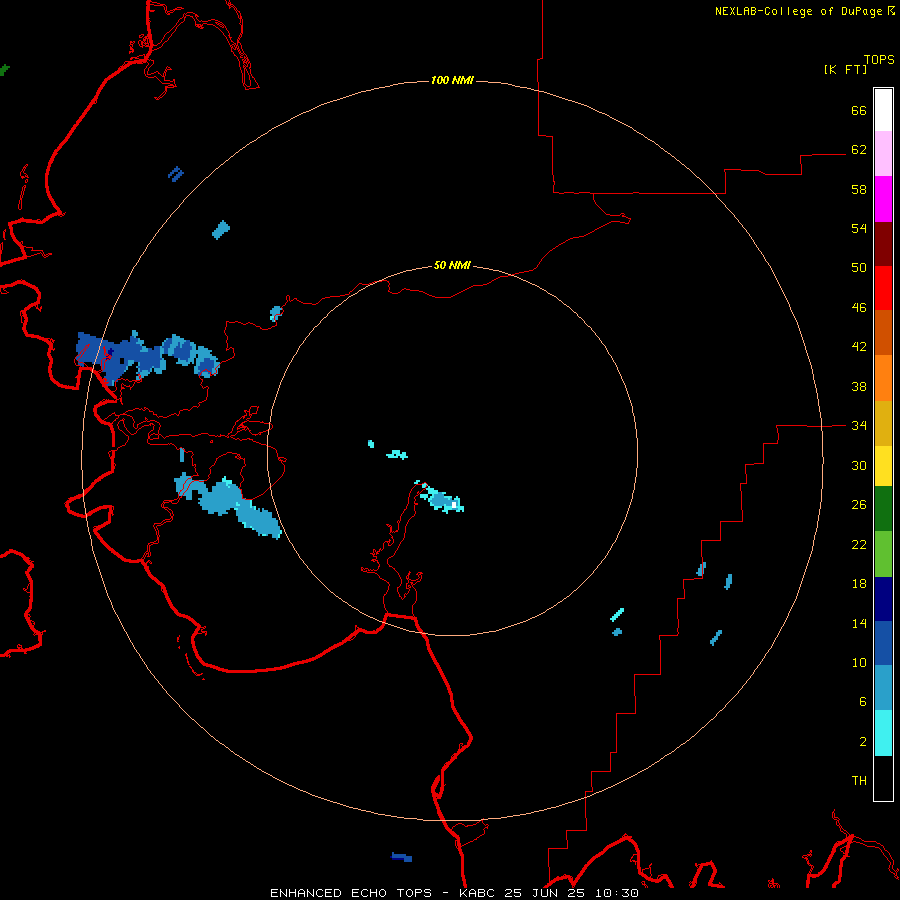Pick the dark red legend swatch
Image resolution: width=900 pixels, height=900 pixels.
883,243
